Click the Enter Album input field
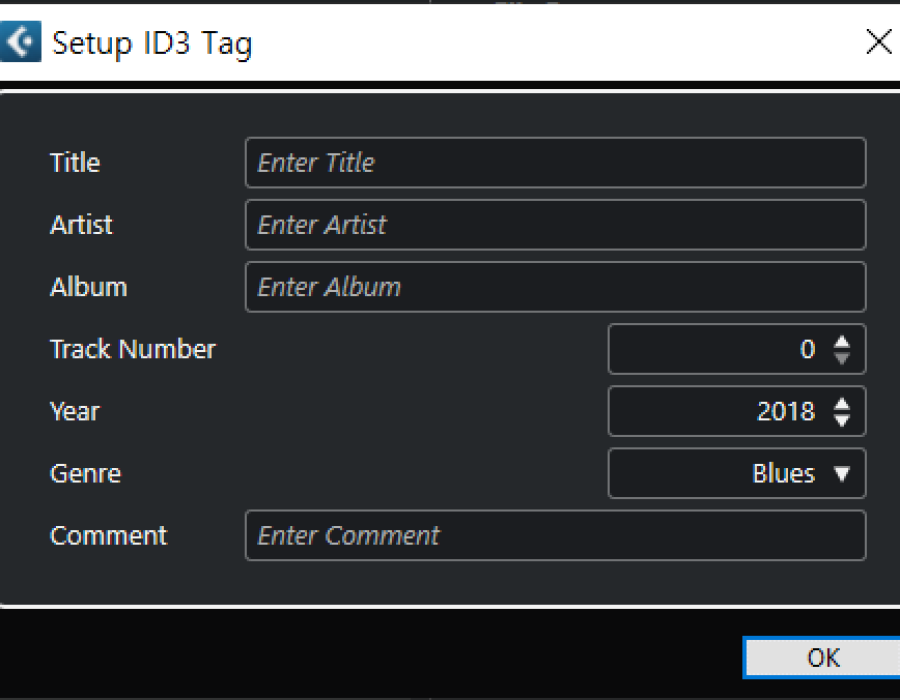The image size is (900, 700). [555, 287]
